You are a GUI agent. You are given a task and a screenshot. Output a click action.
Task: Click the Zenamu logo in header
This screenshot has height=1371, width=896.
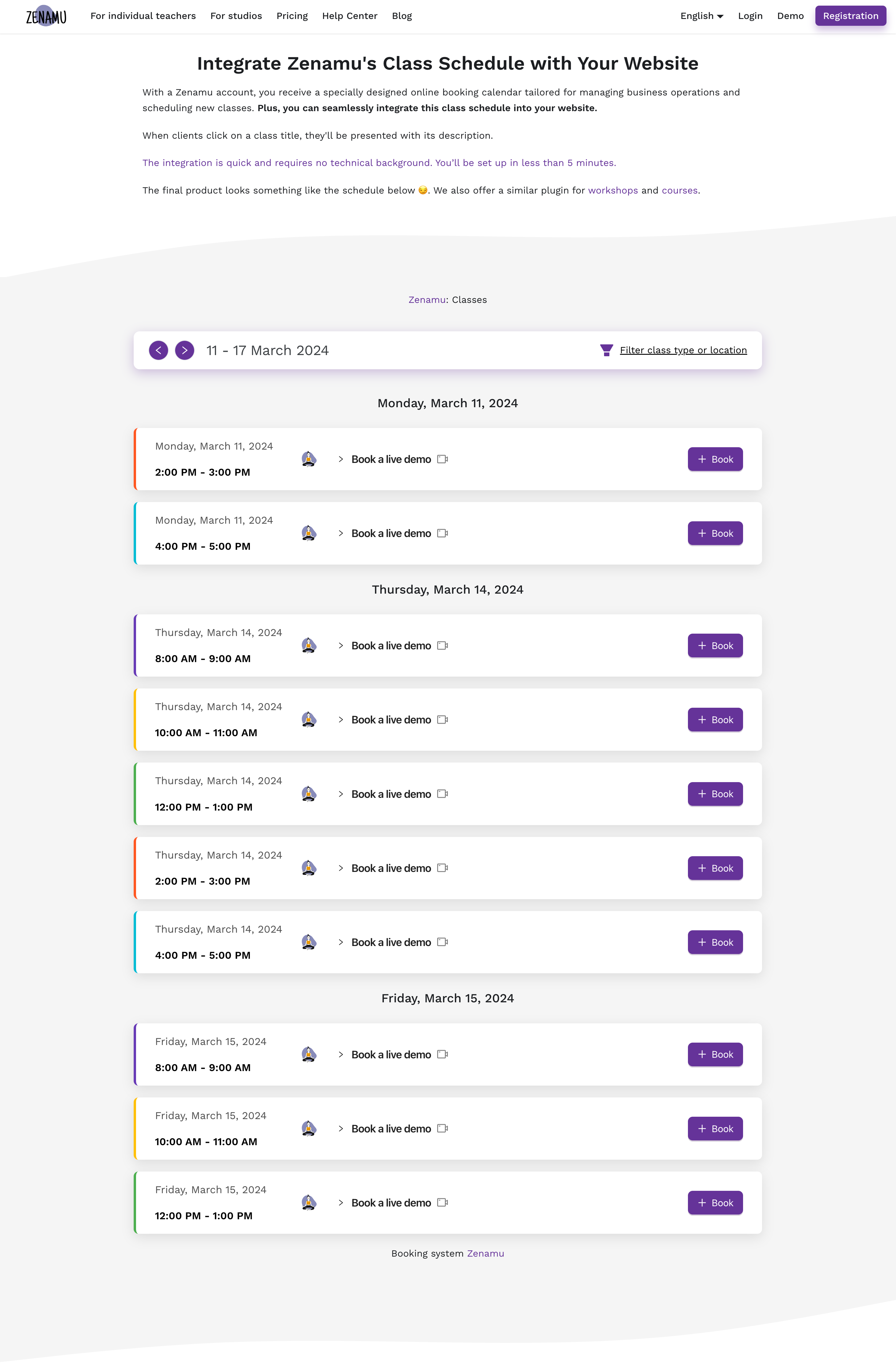(x=46, y=16)
